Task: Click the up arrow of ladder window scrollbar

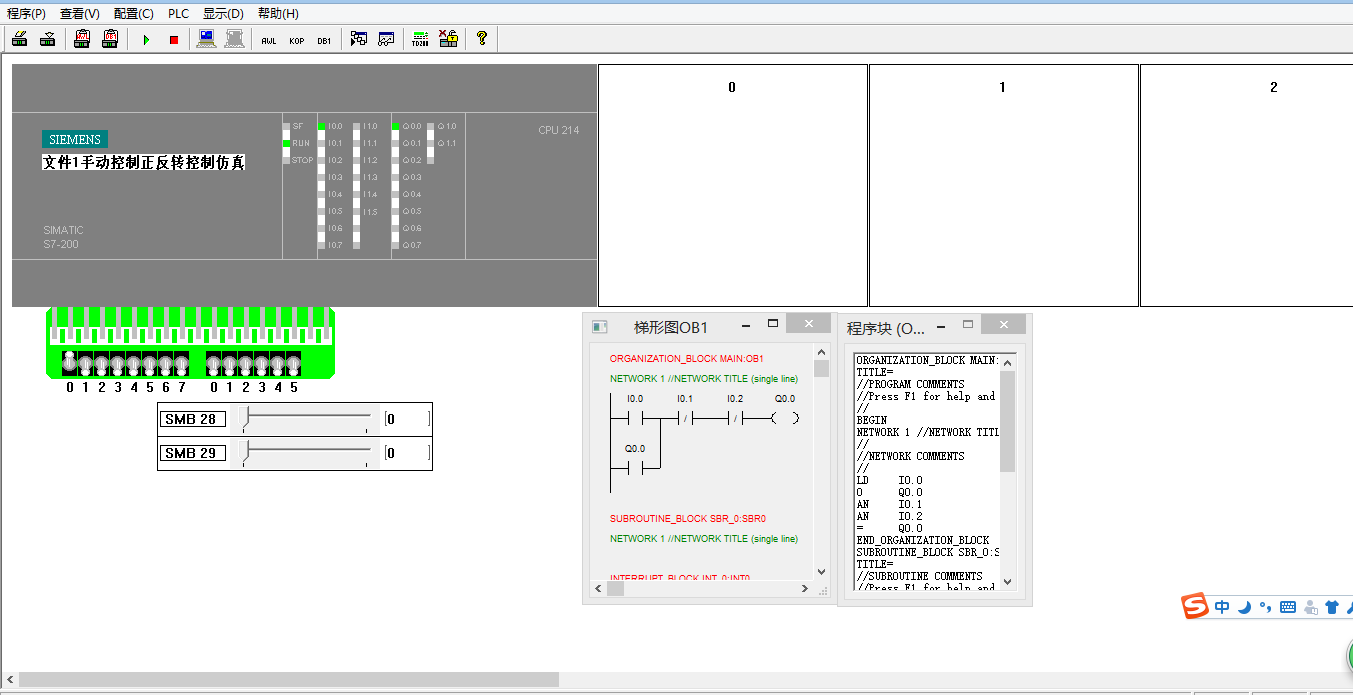Action: point(822,352)
